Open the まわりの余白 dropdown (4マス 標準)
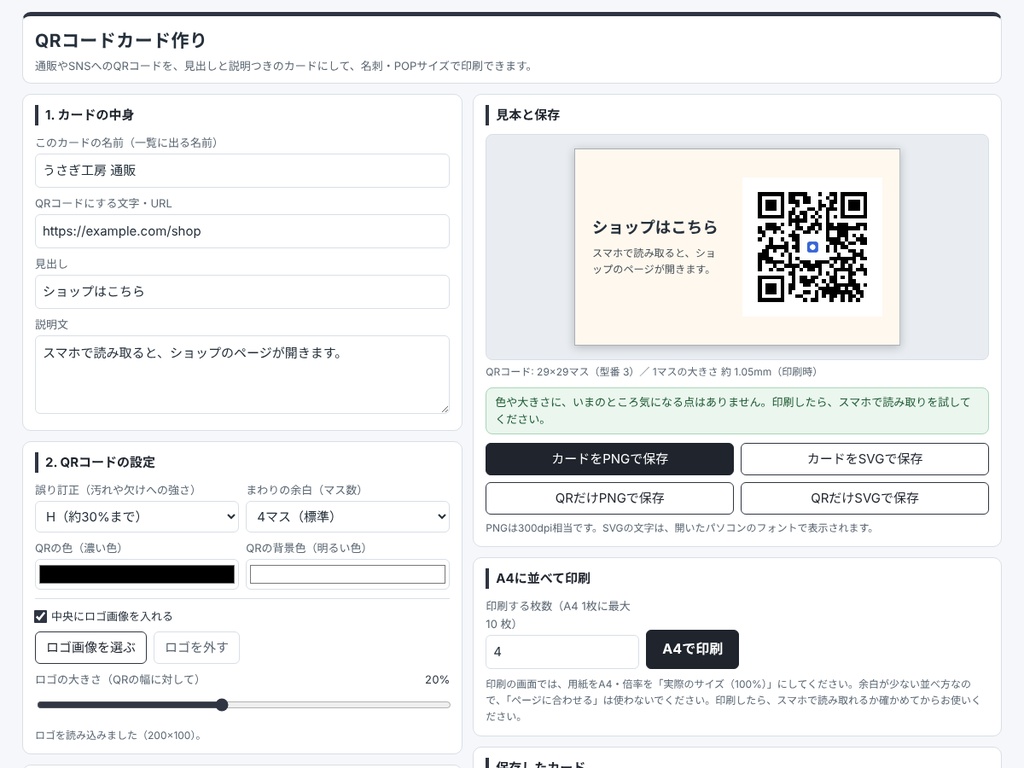 point(348,517)
